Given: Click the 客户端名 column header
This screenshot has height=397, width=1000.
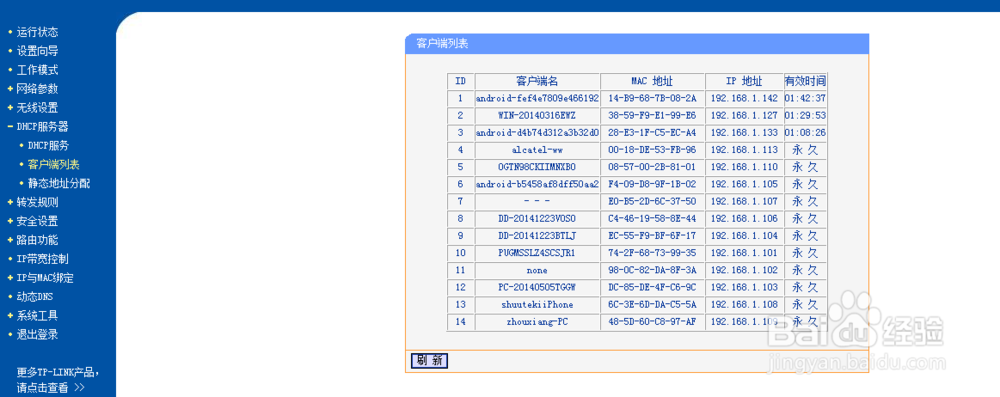Looking at the screenshot, I should click(537, 82).
